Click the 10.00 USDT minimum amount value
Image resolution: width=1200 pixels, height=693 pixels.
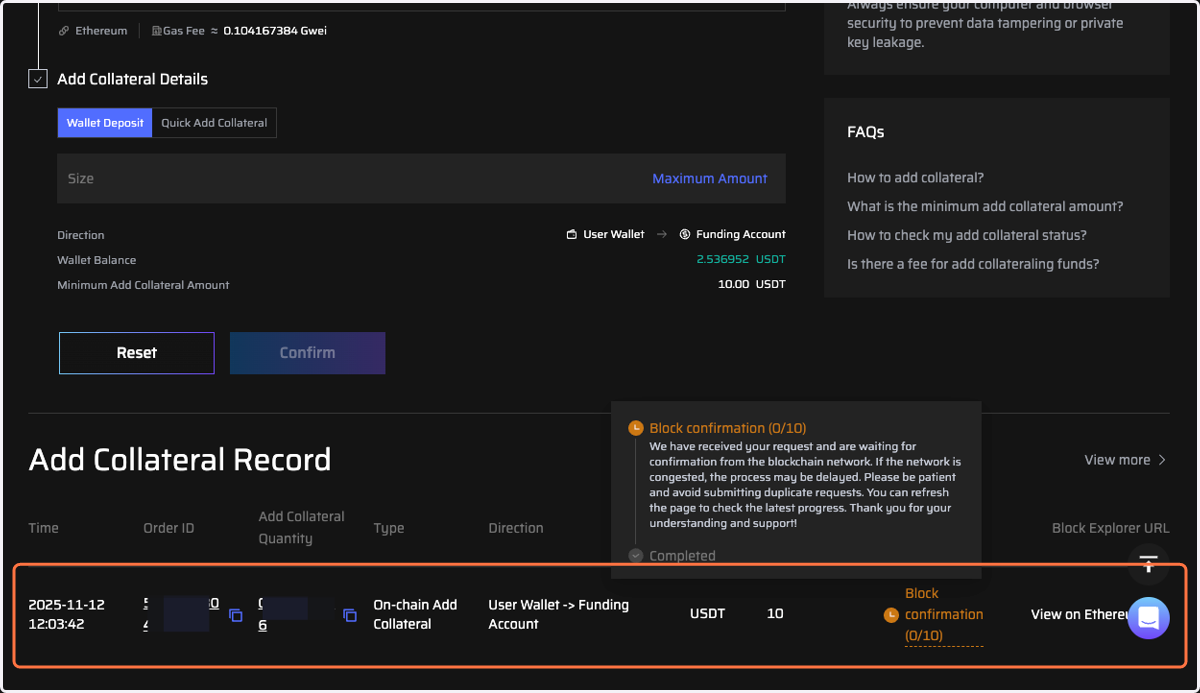[x=752, y=285]
